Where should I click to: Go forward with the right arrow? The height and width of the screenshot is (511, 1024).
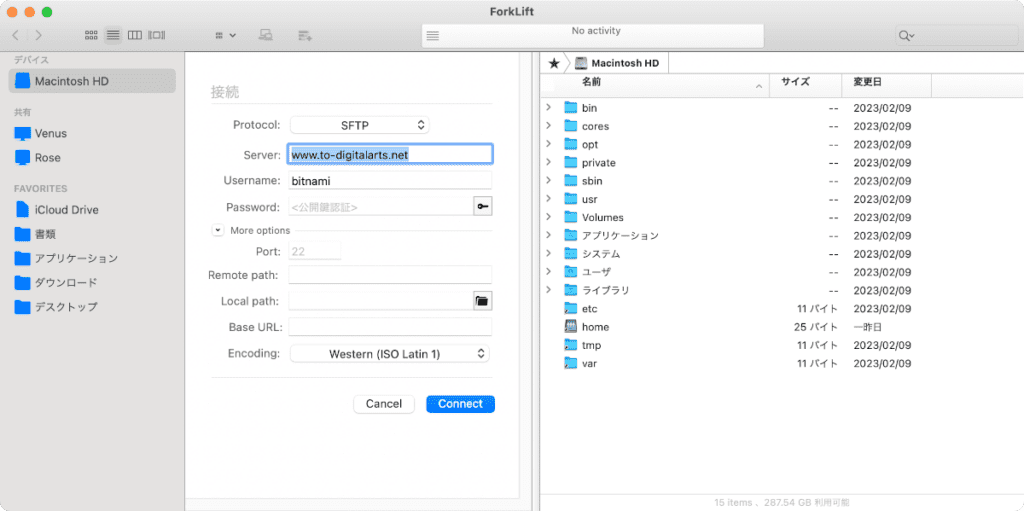[x=39, y=35]
